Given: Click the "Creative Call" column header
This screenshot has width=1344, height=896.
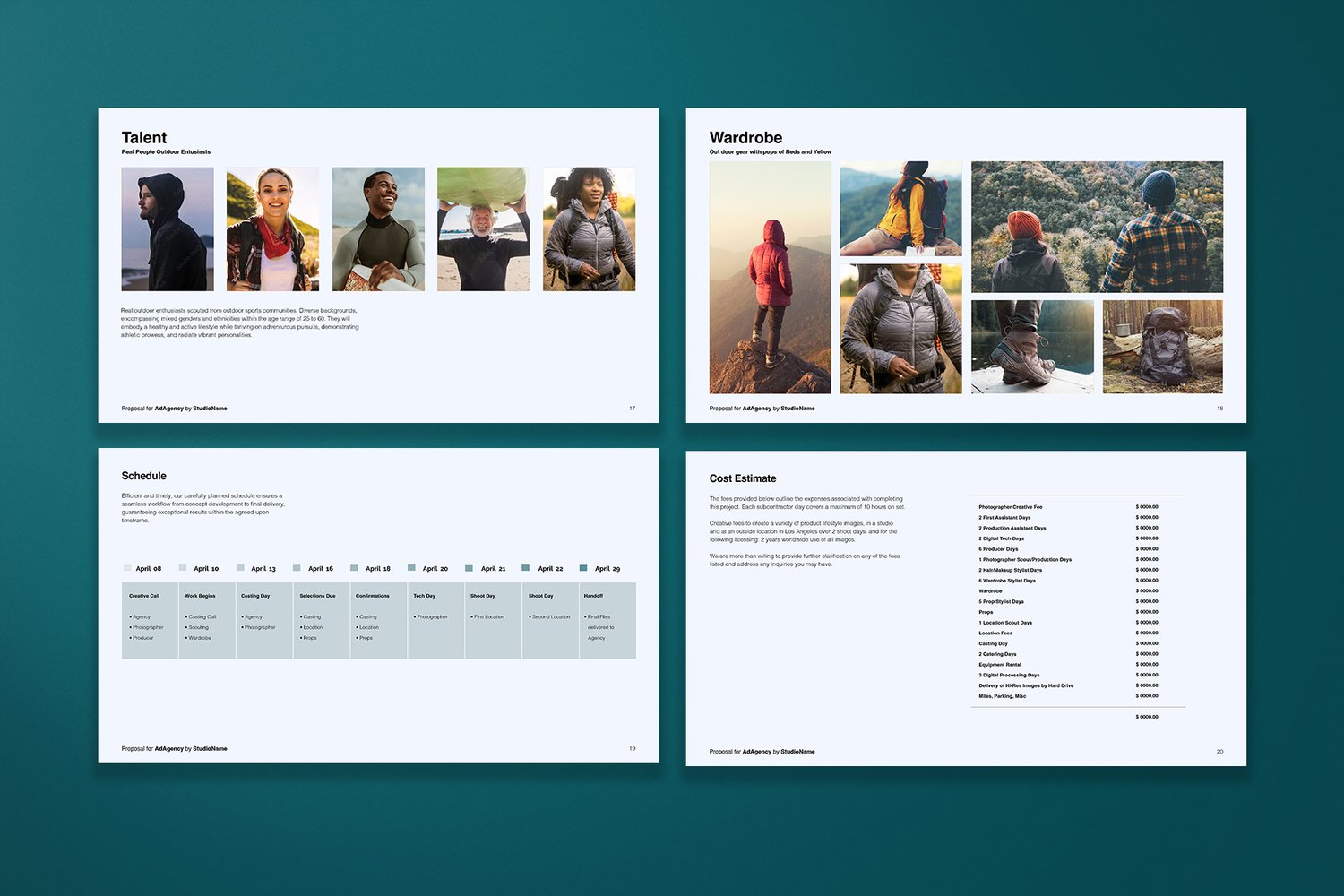Looking at the screenshot, I should click(x=144, y=596).
